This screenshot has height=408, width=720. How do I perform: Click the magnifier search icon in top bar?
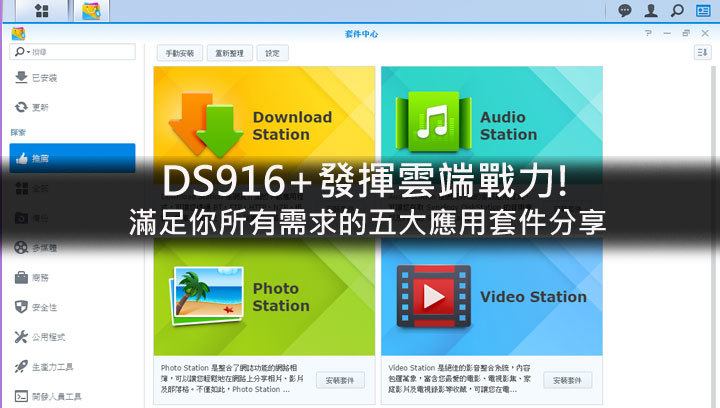click(x=677, y=11)
